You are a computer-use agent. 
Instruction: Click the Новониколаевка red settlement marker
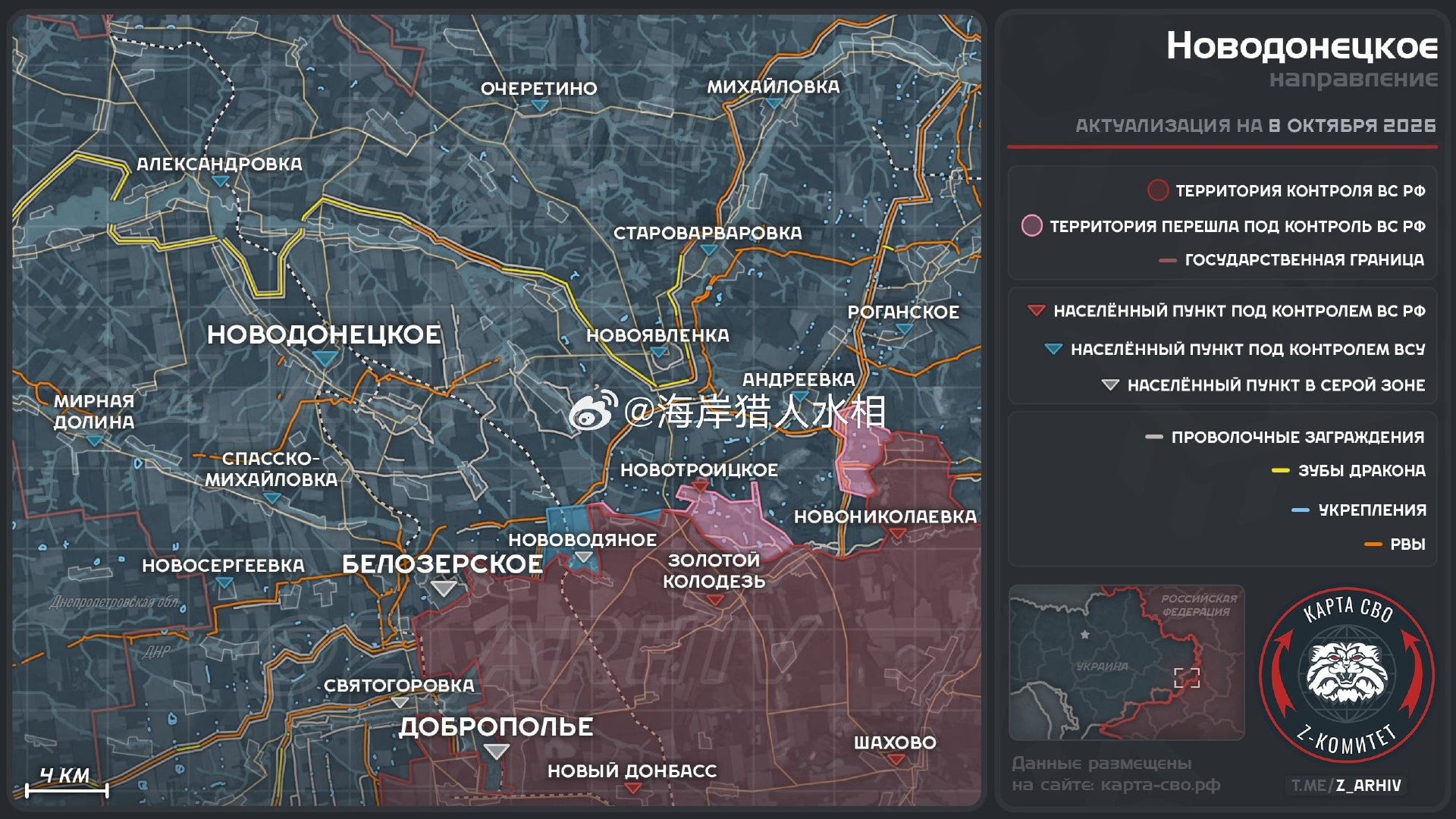tap(897, 534)
